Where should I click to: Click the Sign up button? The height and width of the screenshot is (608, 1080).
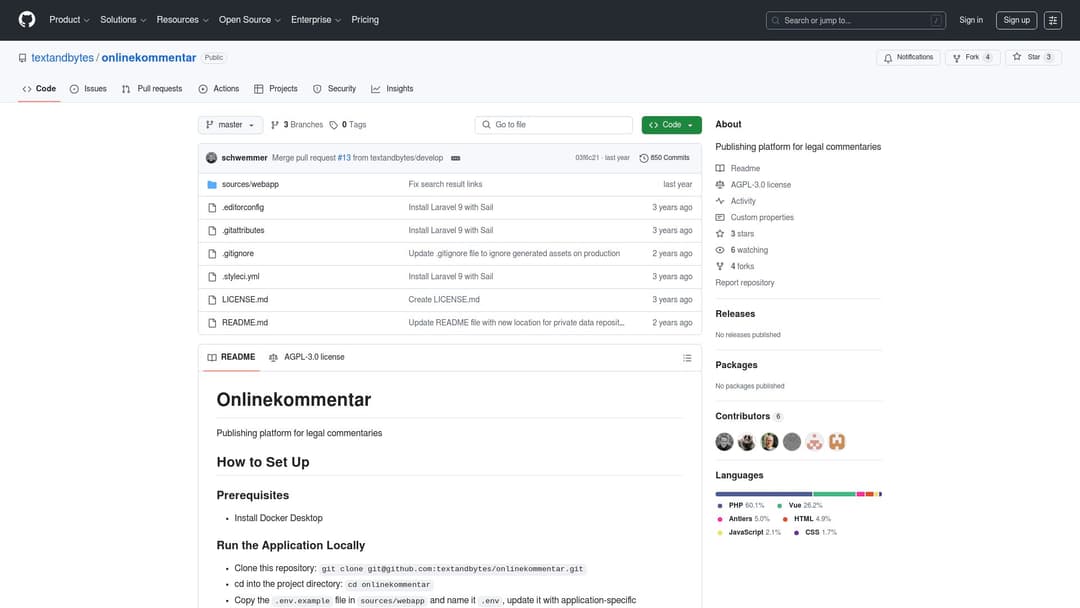1016,21
